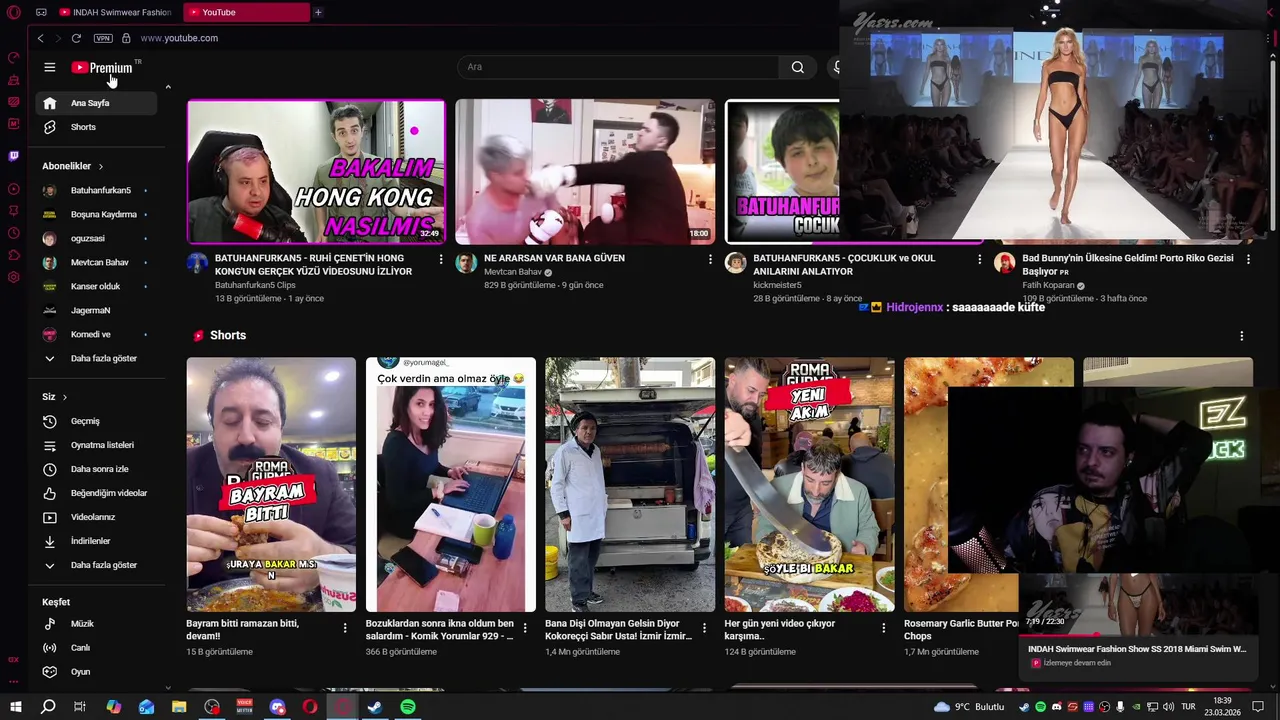The height and width of the screenshot is (720, 1280).
Task: Open Oyun under Keşfet
Action: tap(97, 672)
